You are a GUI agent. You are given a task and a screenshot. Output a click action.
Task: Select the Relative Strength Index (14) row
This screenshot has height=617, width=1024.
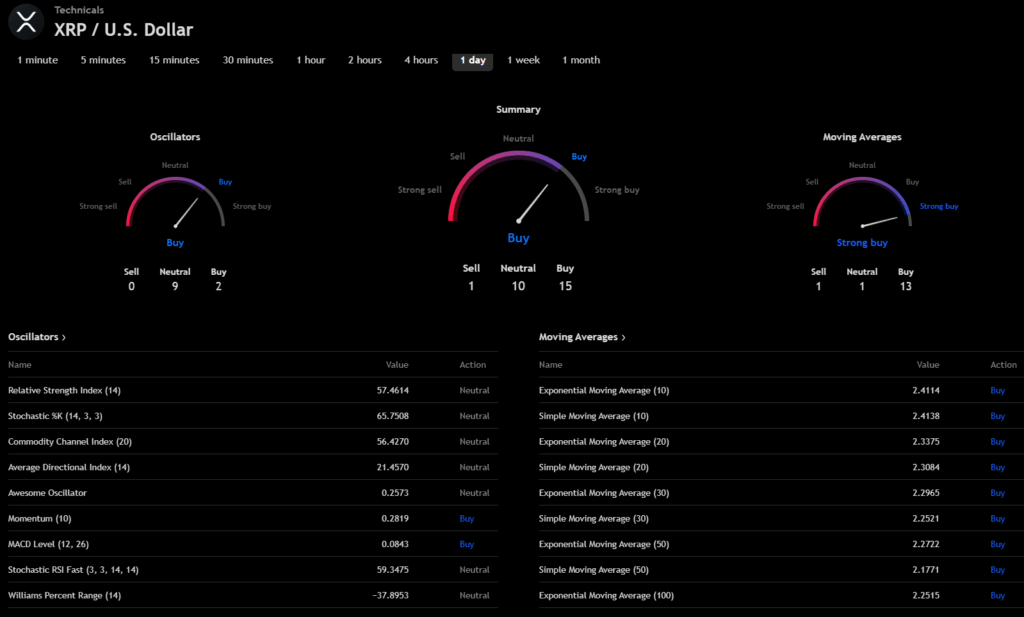tap(253, 390)
